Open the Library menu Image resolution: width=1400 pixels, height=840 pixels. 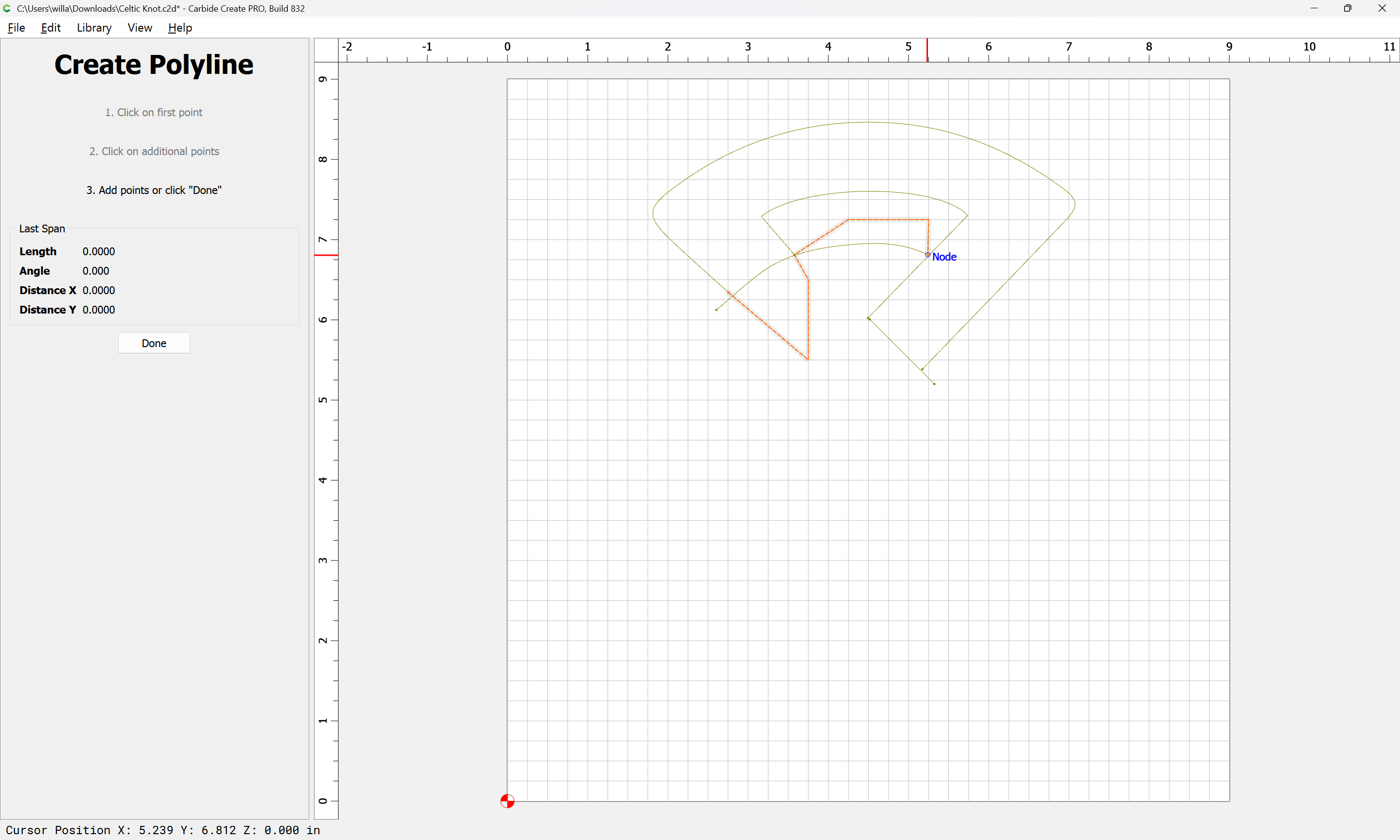94,28
